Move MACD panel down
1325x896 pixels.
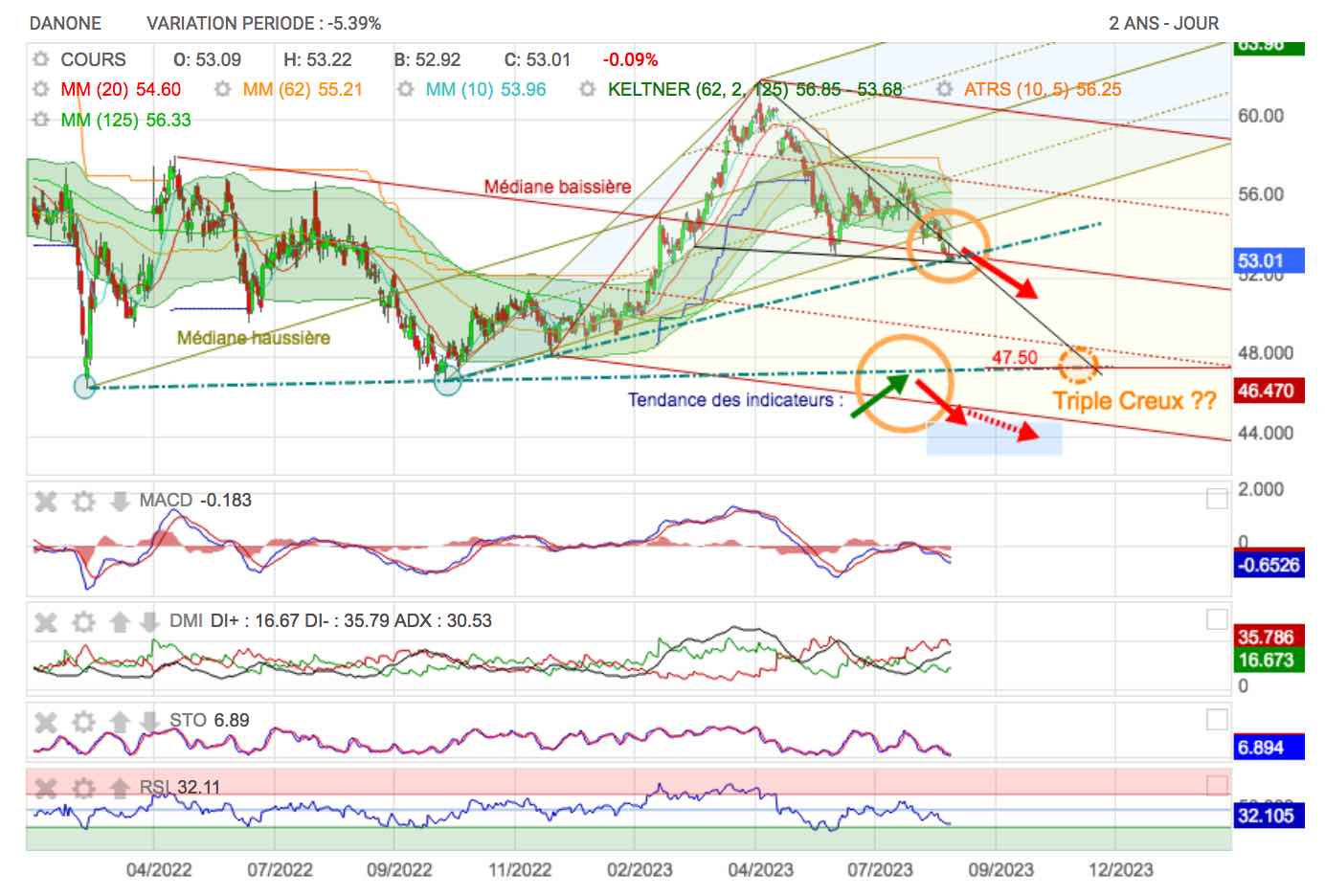120,501
